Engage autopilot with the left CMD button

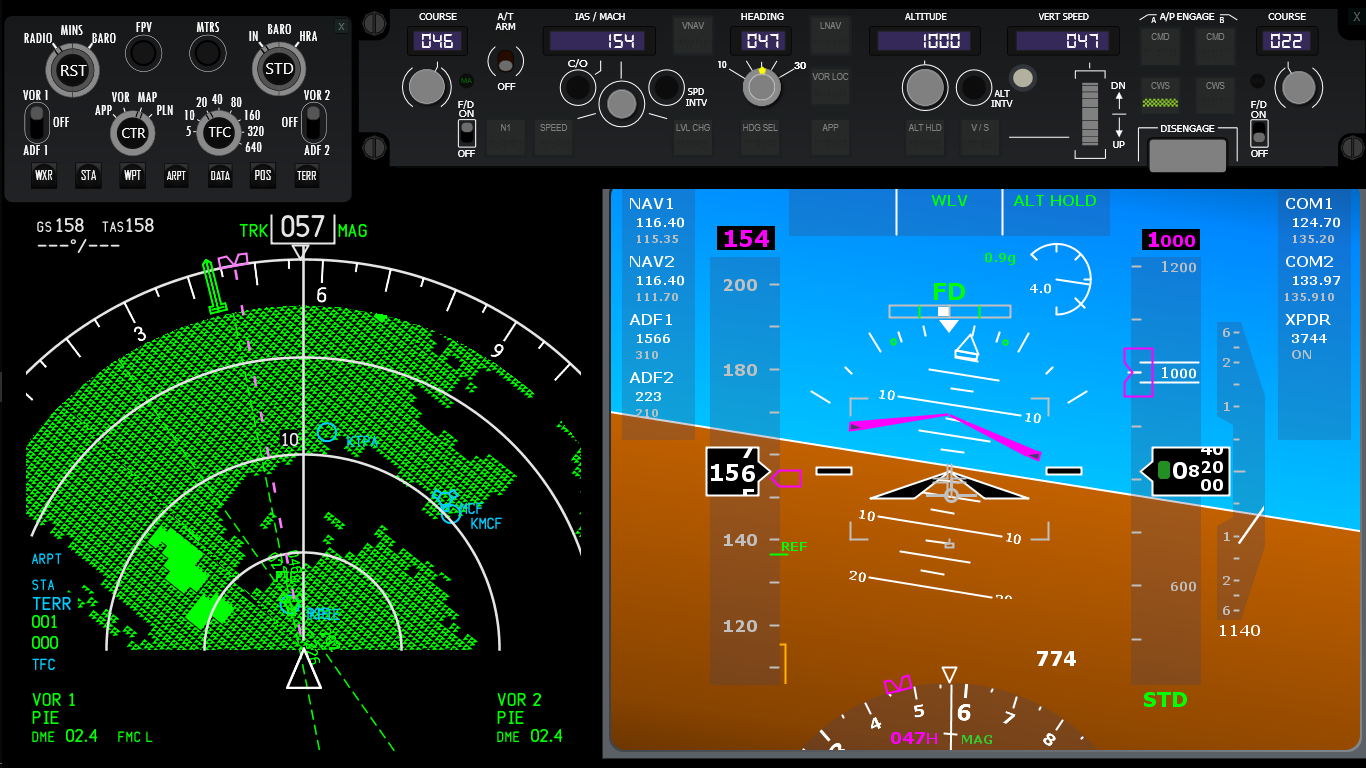(x=1160, y=44)
